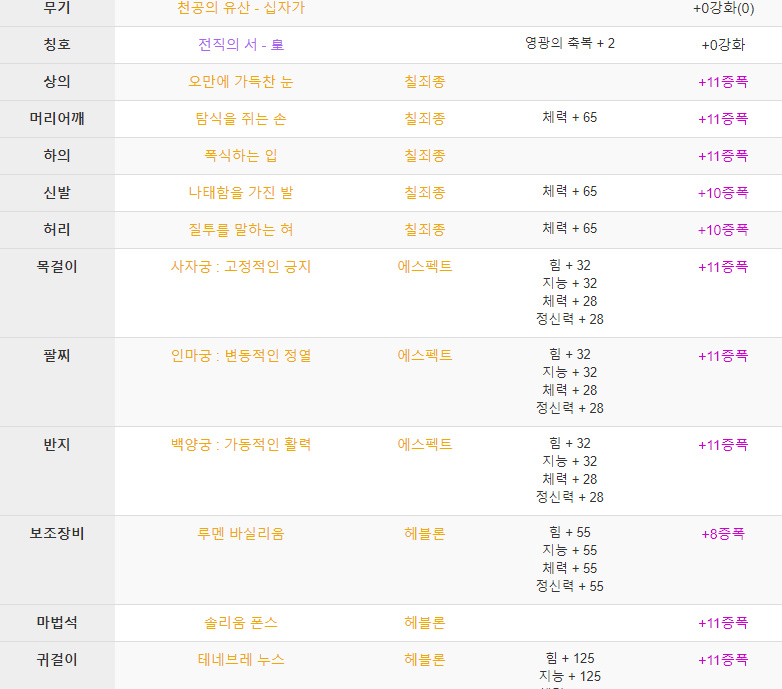782x689 pixels.
Task: Click the 머리어깨 row label
Action: pyautogui.click(x=57, y=119)
